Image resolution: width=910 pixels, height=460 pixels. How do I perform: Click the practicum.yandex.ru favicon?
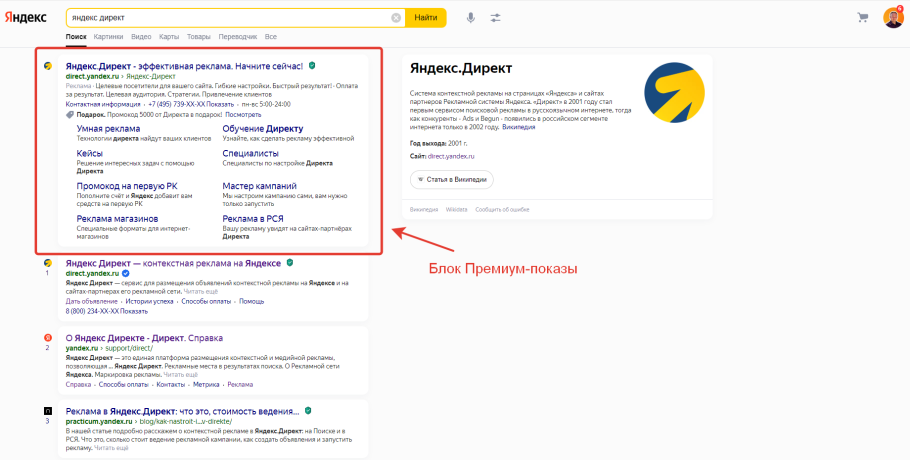pyautogui.click(x=47, y=410)
